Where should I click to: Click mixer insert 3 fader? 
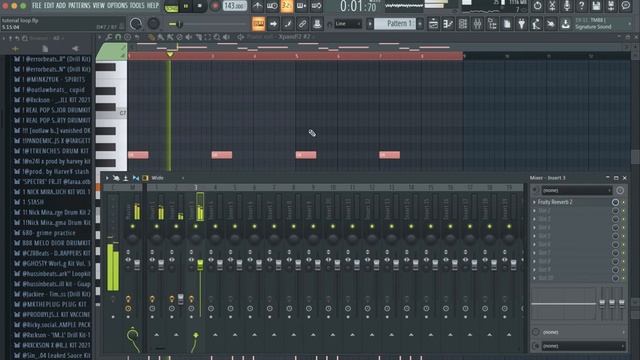[200, 264]
